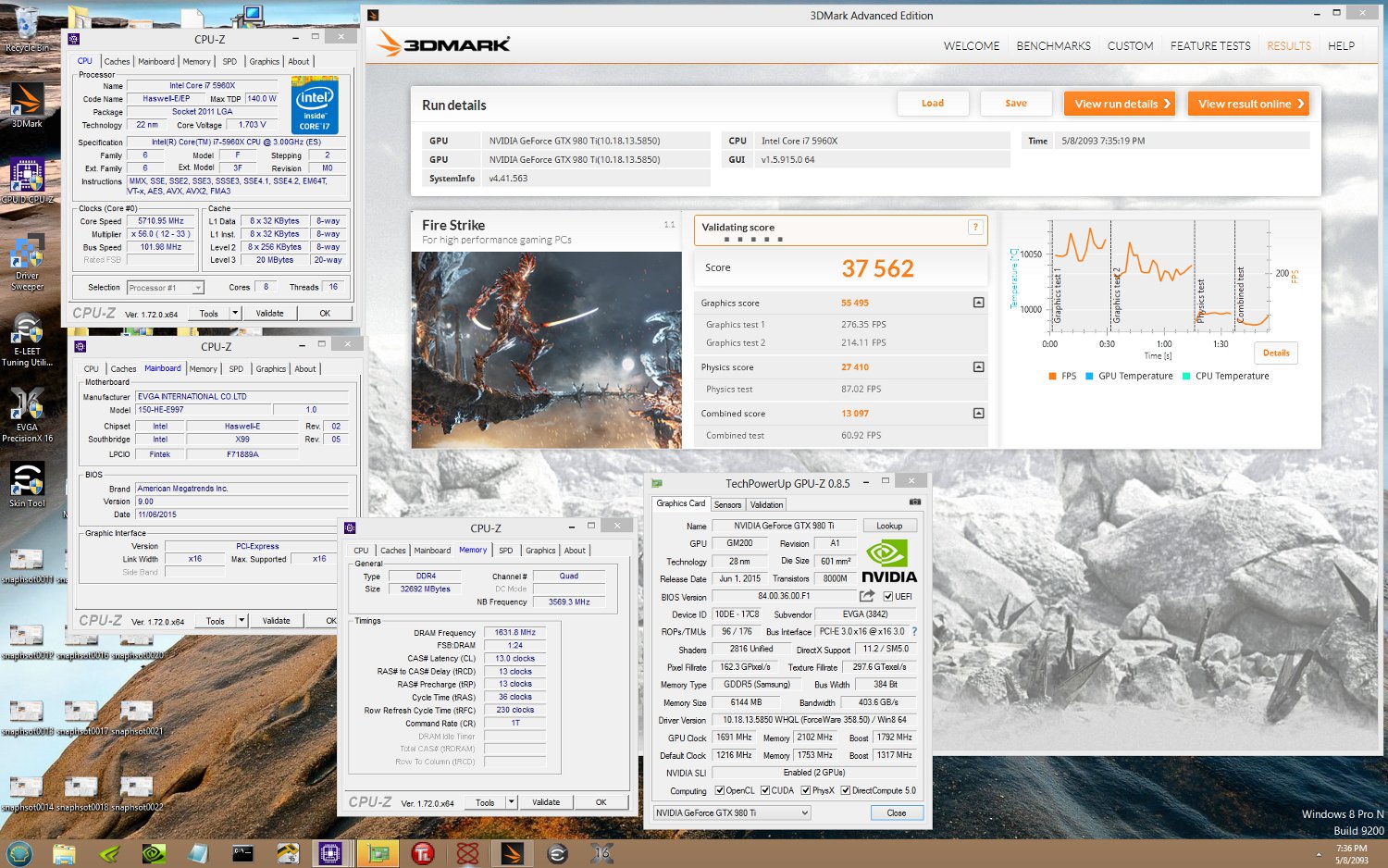Click the E-LEET circular taskbar icon
Image resolution: width=1388 pixels, height=868 pixels.
[557, 853]
